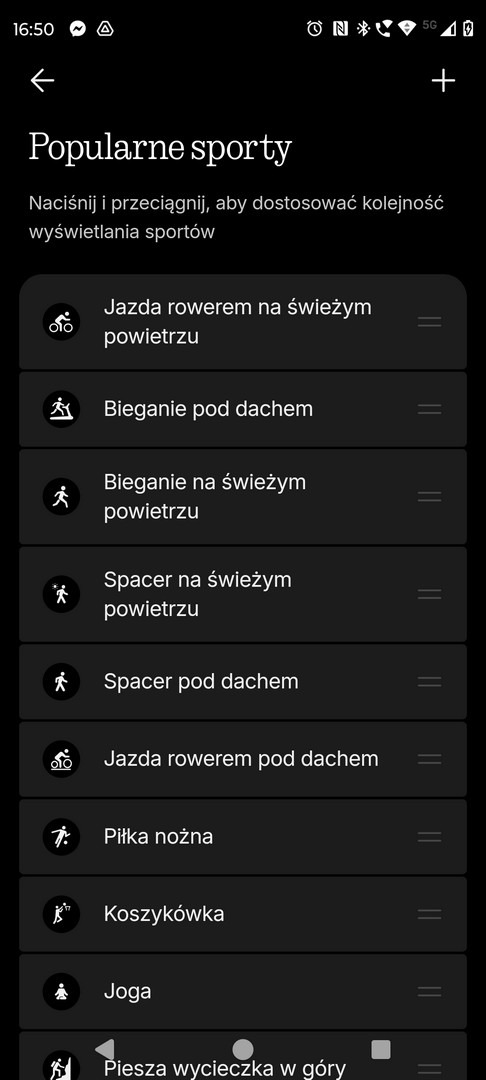
Task: Tap the outdoor cycling icon
Action: (61, 322)
